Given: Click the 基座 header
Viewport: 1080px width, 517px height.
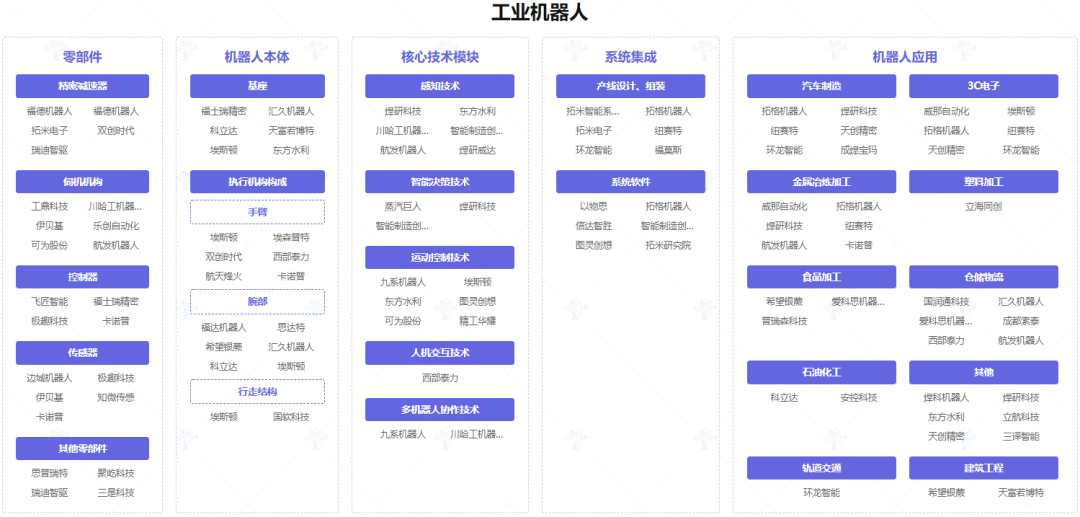Looking at the screenshot, I should (x=258, y=86).
